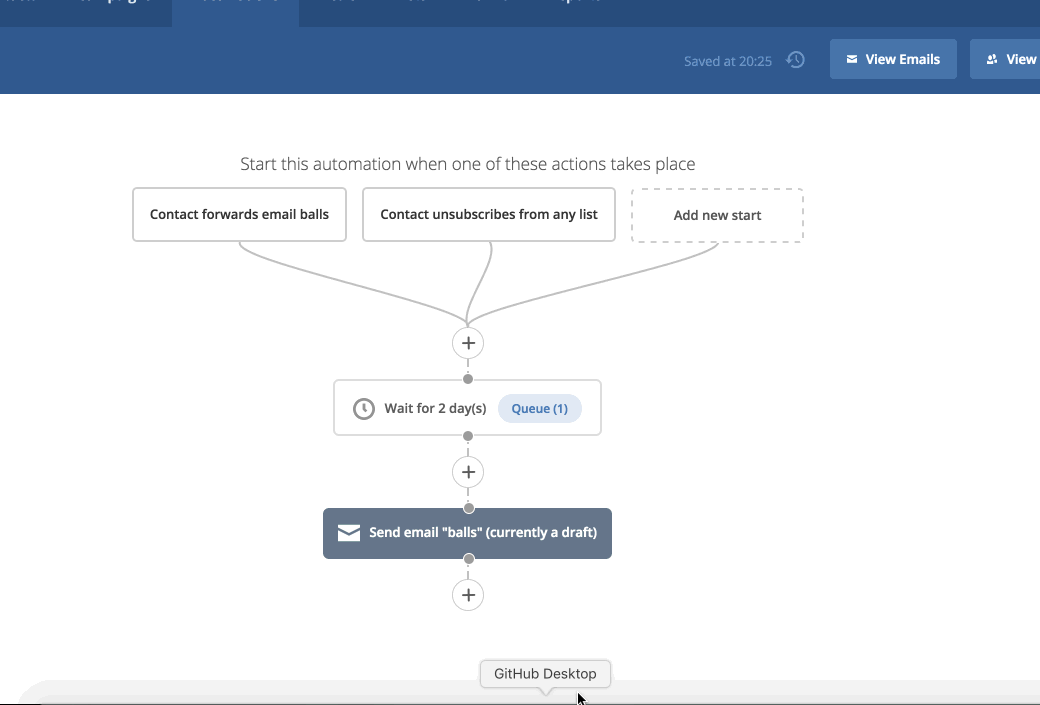The height and width of the screenshot is (705, 1040).
Task: Click the clock icon in the Wait step
Action: pyautogui.click(x=364, y=408)
